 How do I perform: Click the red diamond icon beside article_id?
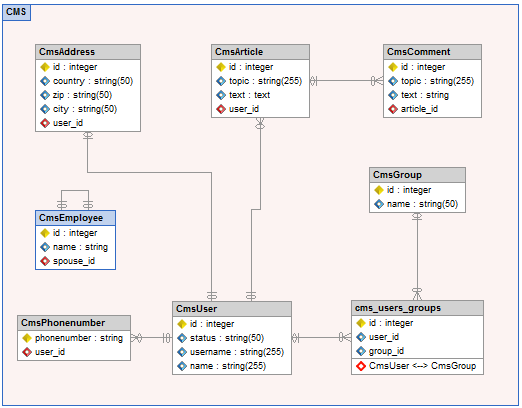pyautogui.click(x=393, y=109)
